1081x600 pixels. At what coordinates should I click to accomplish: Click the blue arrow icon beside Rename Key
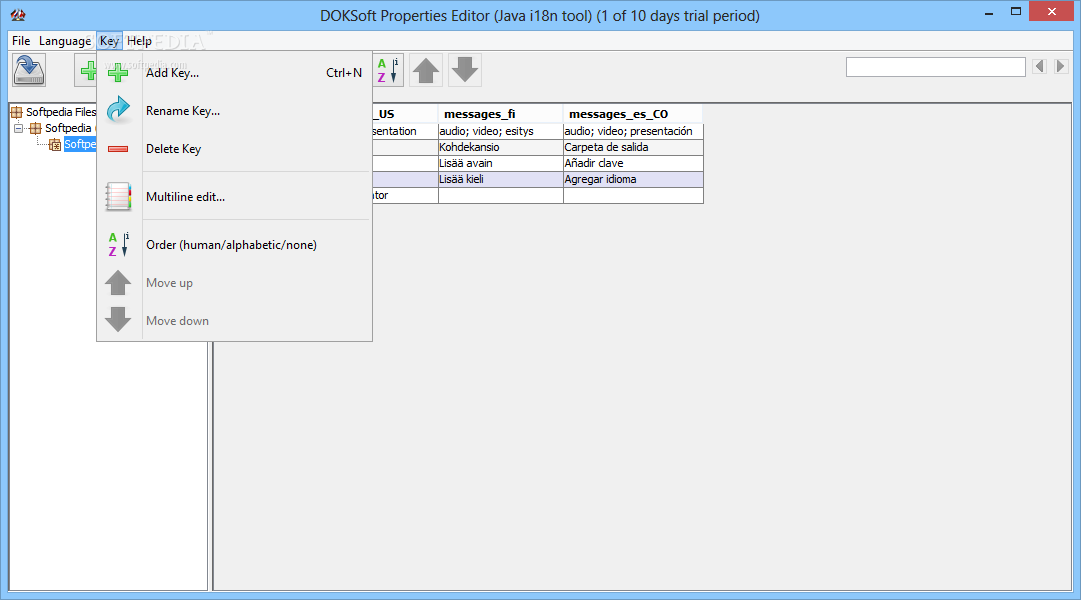118,110
